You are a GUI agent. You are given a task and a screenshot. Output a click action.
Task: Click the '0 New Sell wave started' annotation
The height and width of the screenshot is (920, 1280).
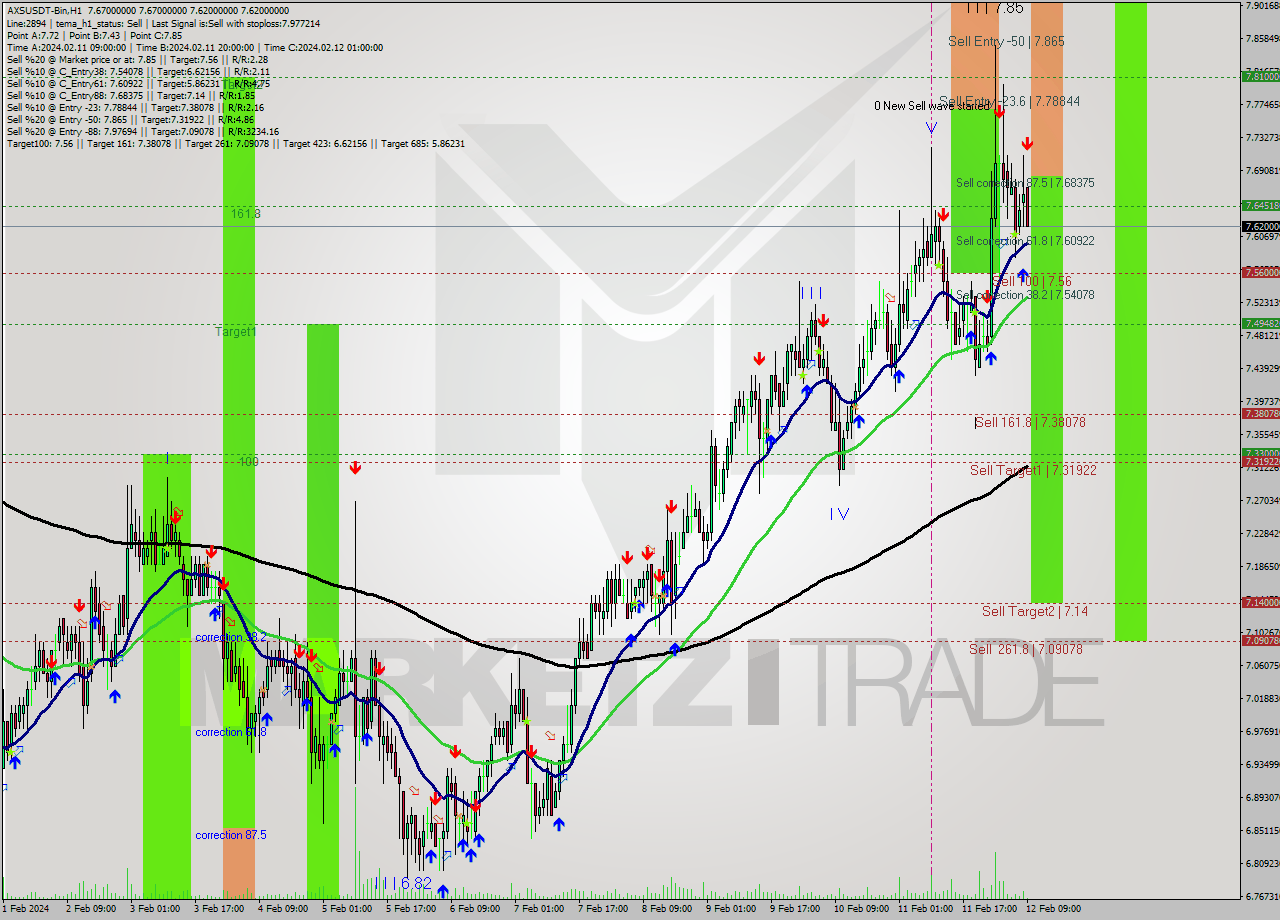pyautogui.click(x=933, y=106)
